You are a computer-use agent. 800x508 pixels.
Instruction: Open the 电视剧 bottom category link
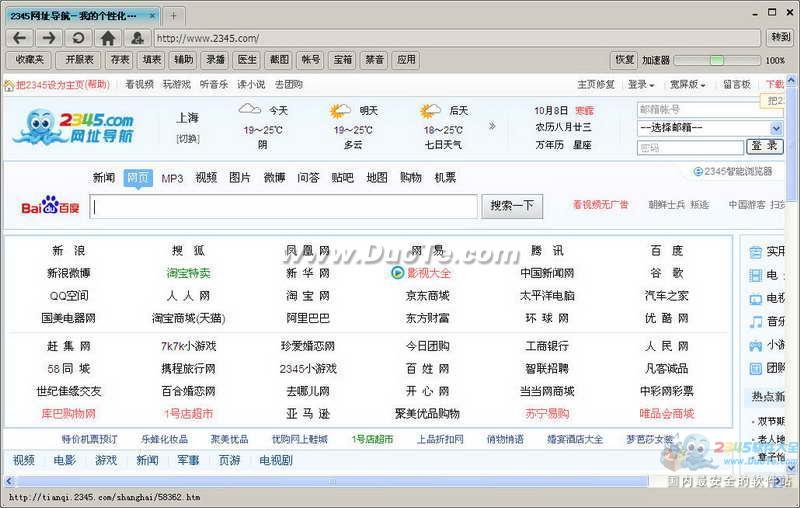point(276,460)
